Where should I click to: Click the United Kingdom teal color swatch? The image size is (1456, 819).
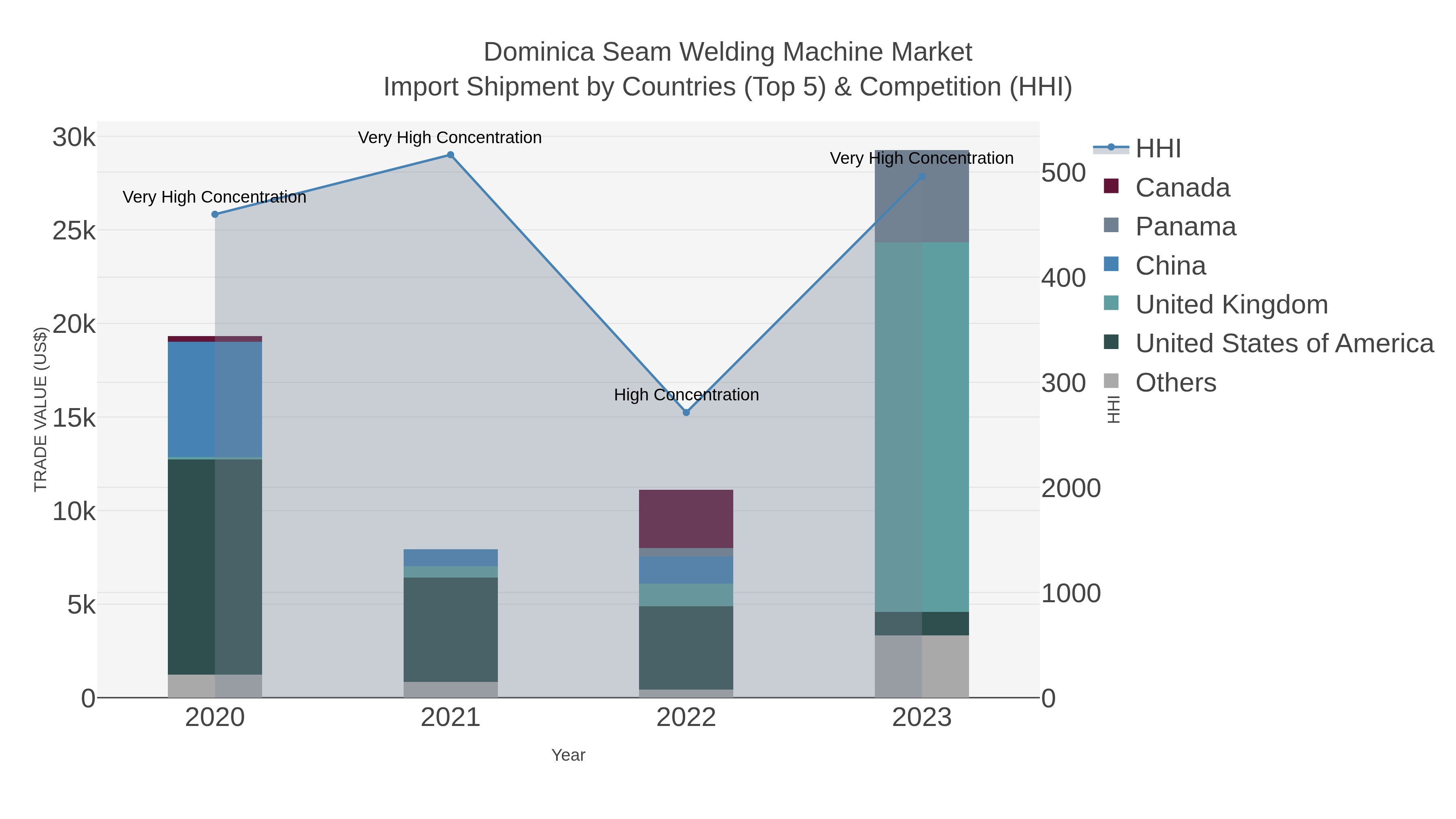pos(1111,303)
